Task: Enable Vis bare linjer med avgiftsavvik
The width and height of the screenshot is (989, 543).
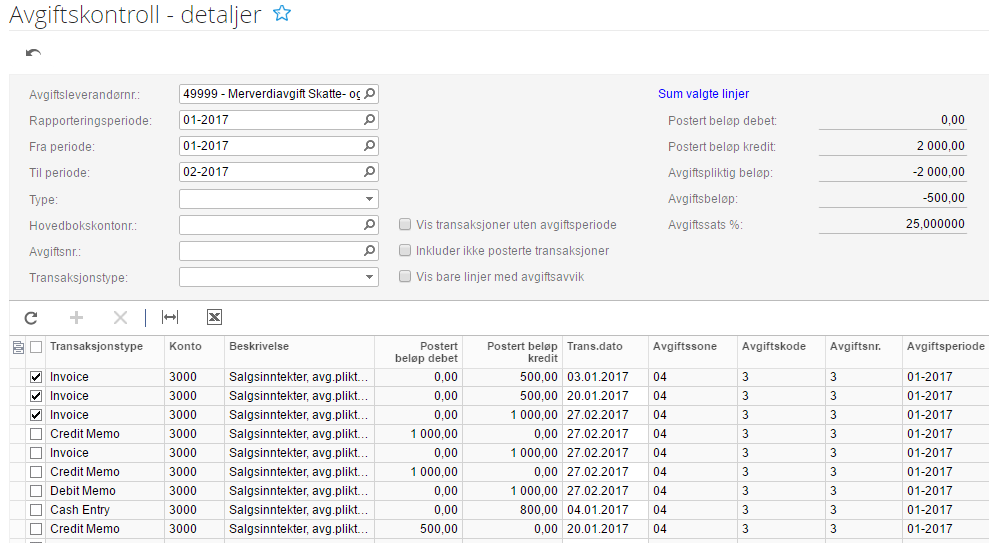Action: tap(405, 276)
